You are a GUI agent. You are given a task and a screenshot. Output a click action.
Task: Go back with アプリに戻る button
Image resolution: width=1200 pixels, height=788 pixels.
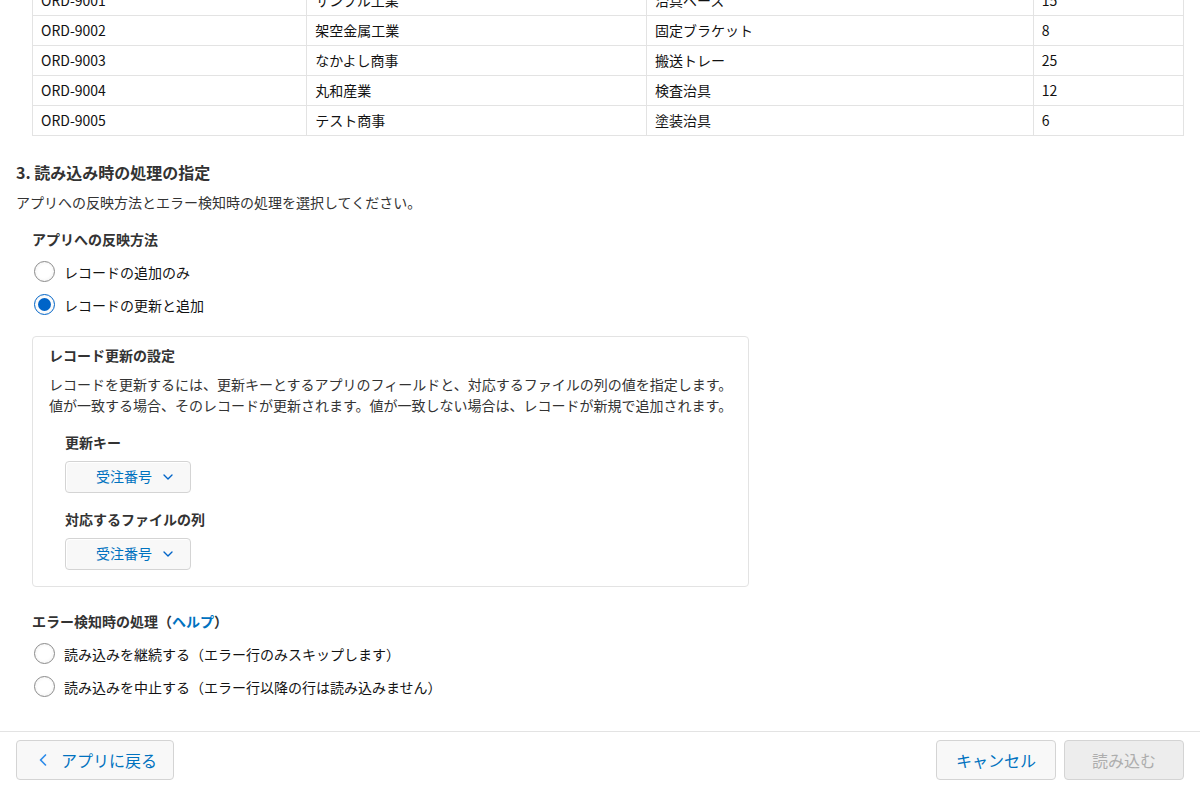[95, 760]
